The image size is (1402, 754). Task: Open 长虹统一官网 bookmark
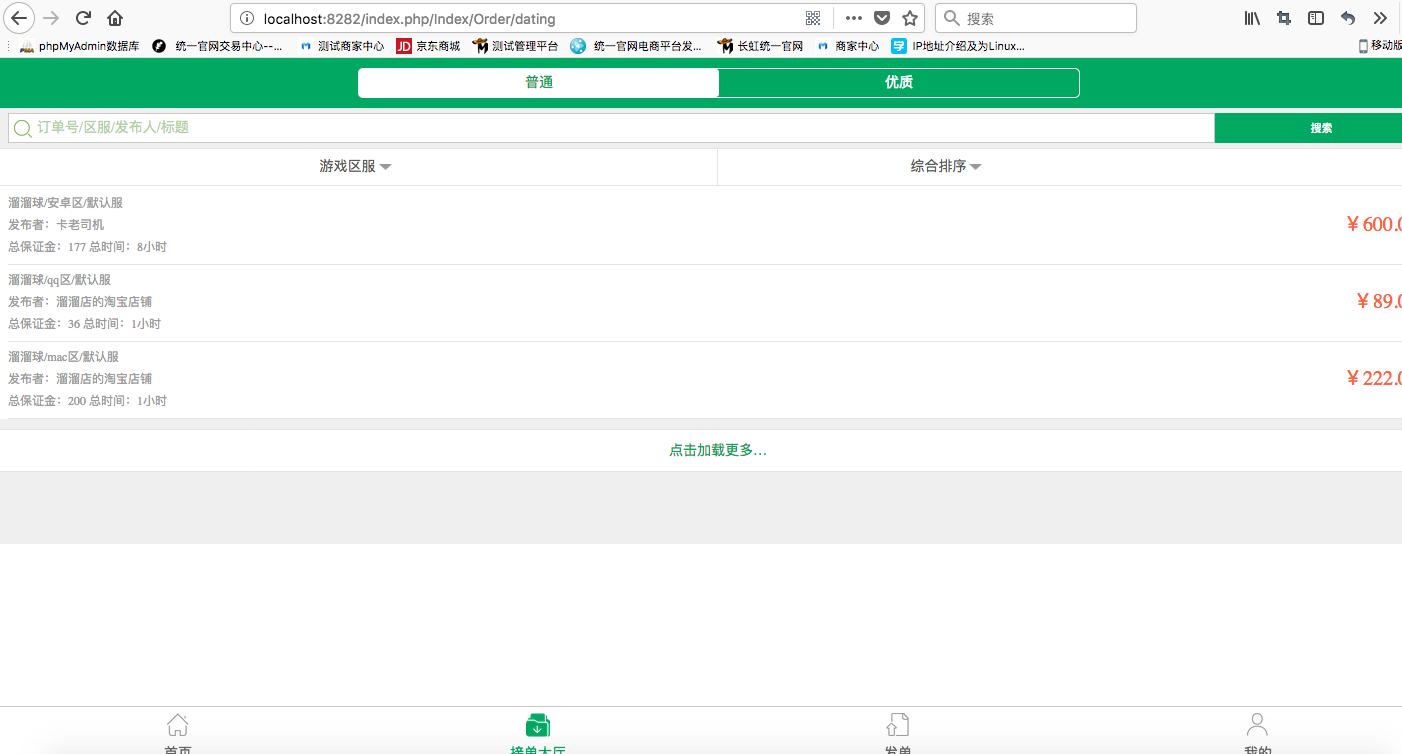pyautogui.click(x=760, y=46)
